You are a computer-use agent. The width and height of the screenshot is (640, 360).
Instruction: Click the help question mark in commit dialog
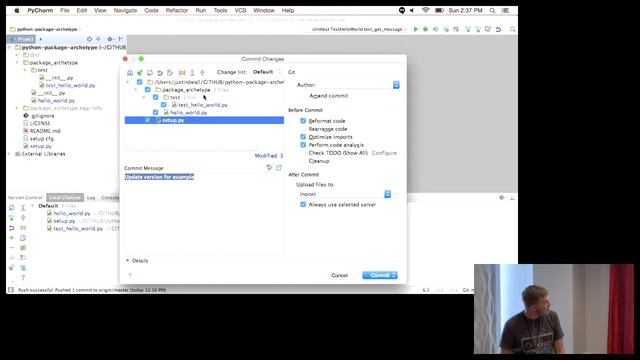130,275
